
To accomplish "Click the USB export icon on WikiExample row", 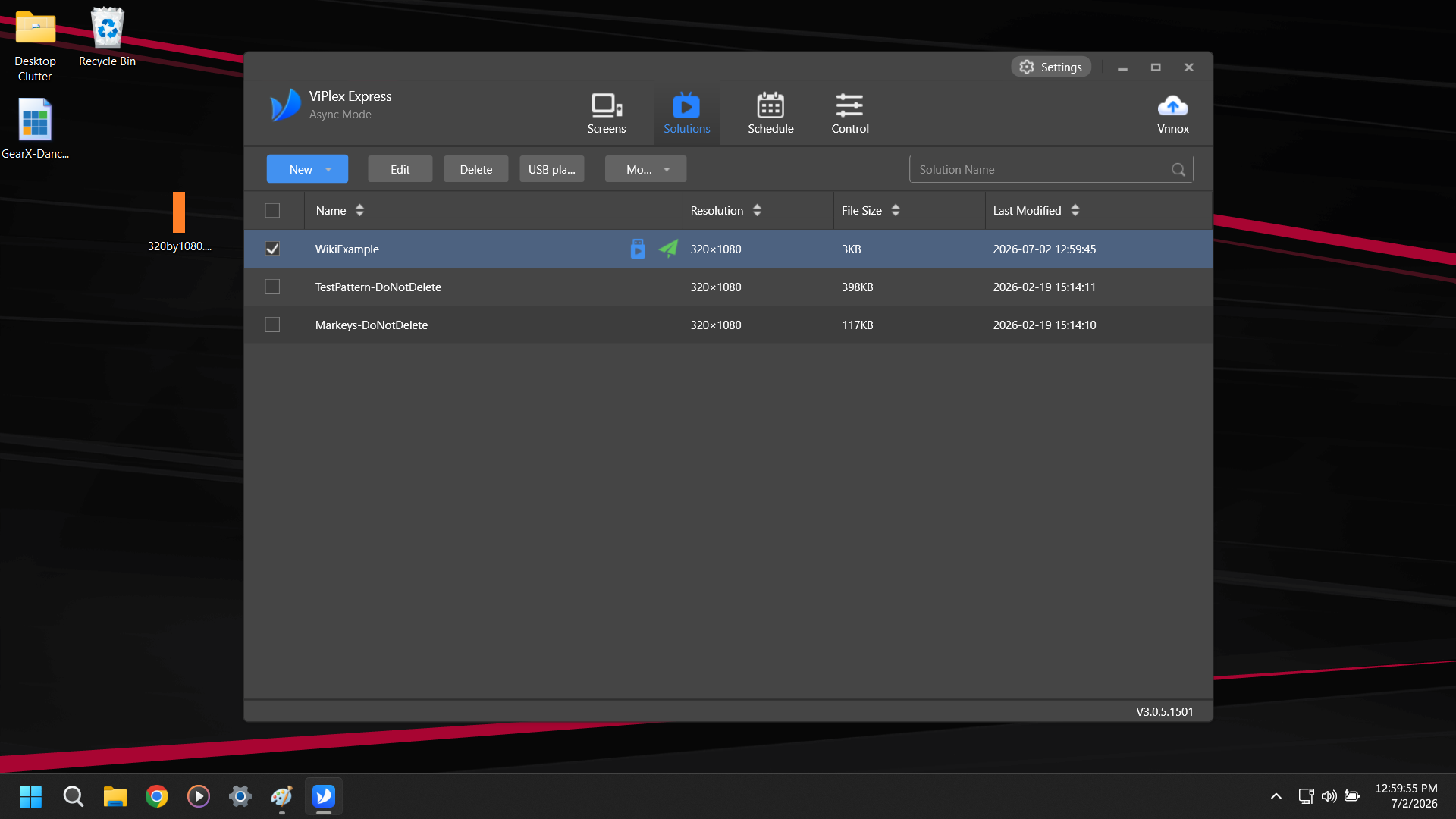I will tap(638, 249).
